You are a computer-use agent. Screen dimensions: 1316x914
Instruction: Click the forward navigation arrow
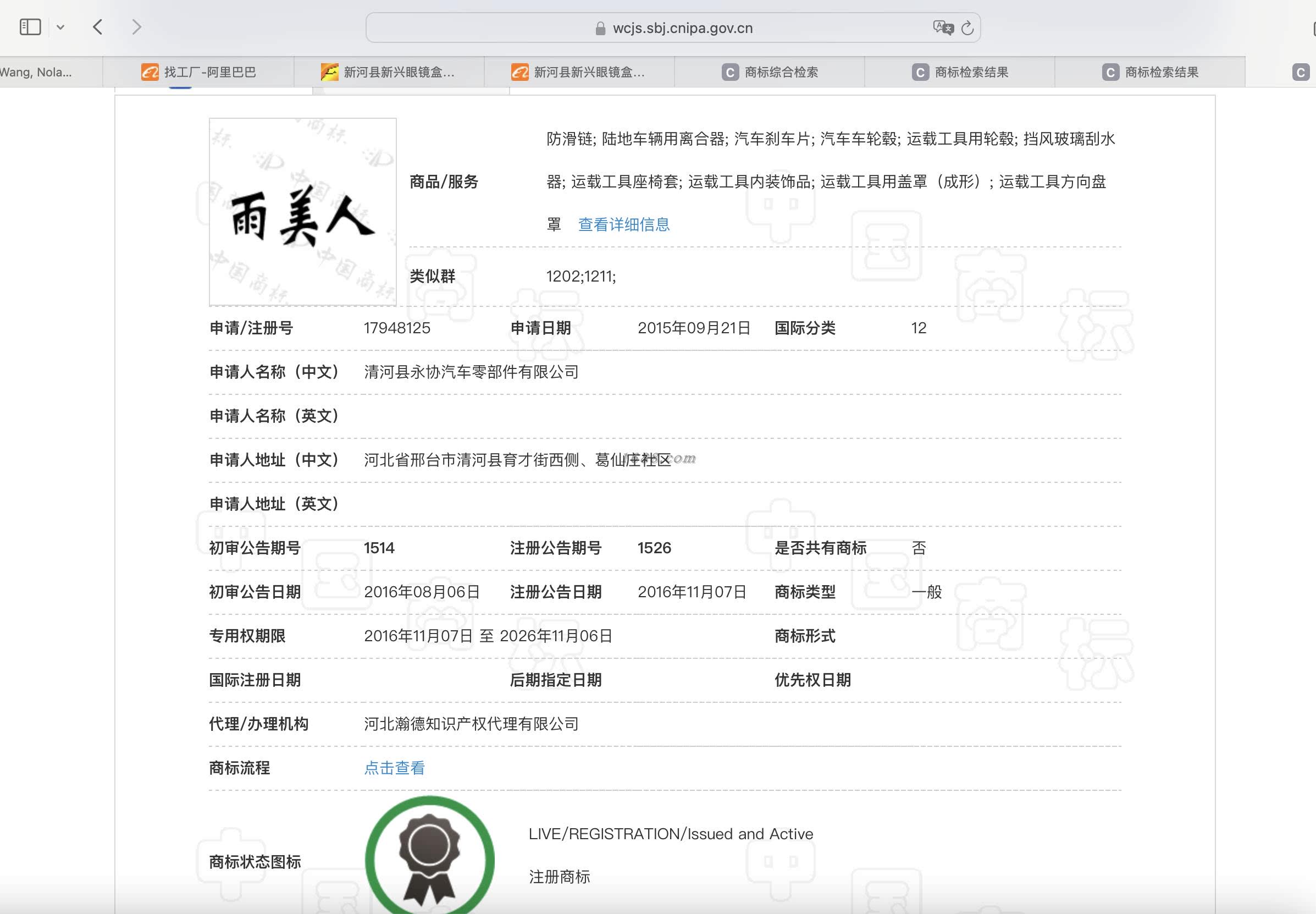[x=136, y=27]
